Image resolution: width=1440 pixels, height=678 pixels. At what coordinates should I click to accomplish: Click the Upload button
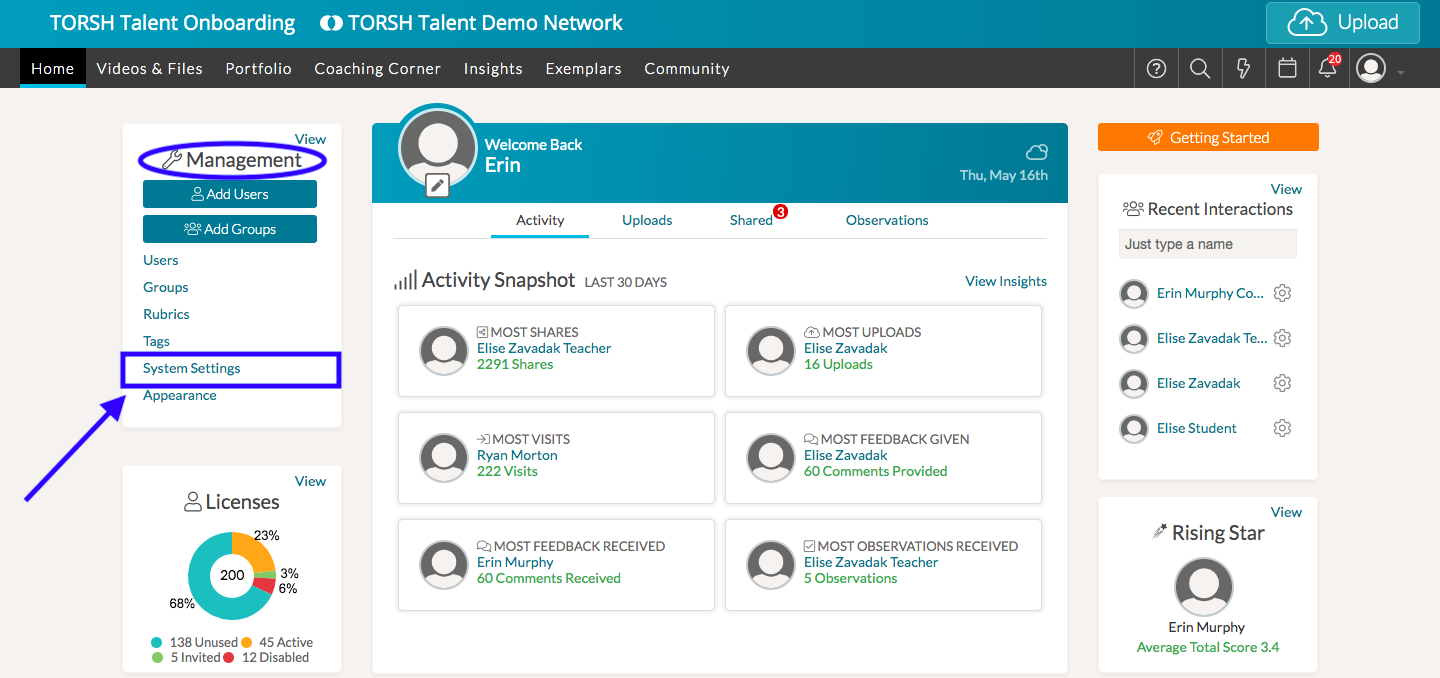coord(1343,23)
